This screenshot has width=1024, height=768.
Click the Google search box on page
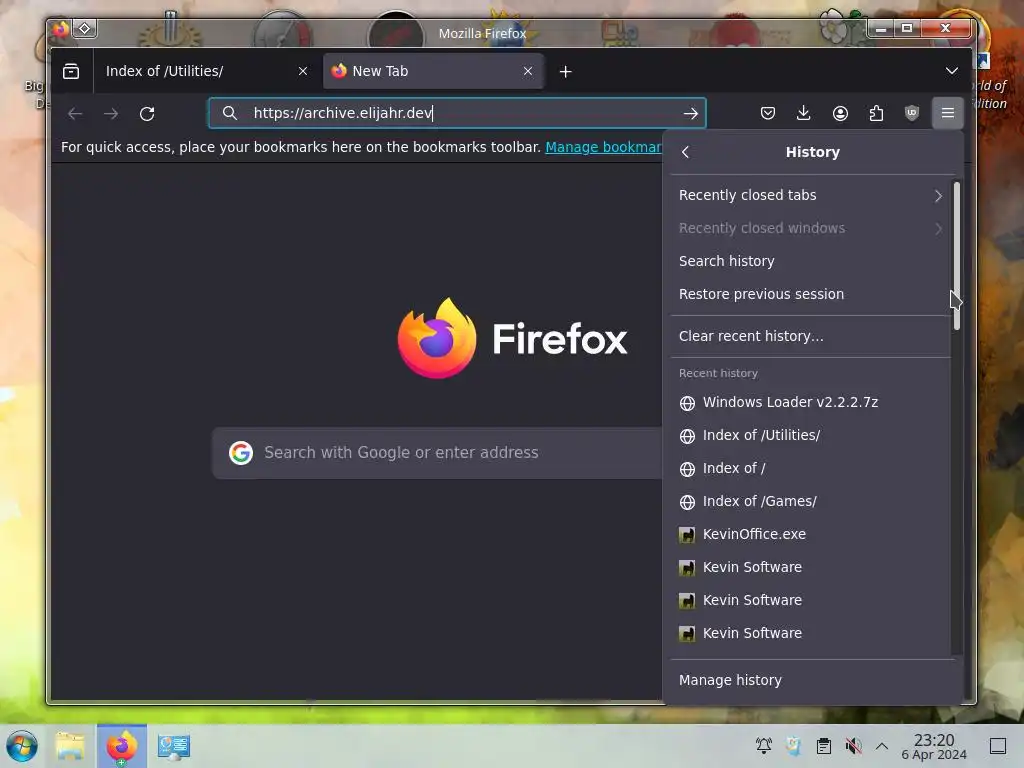[438, 453]
